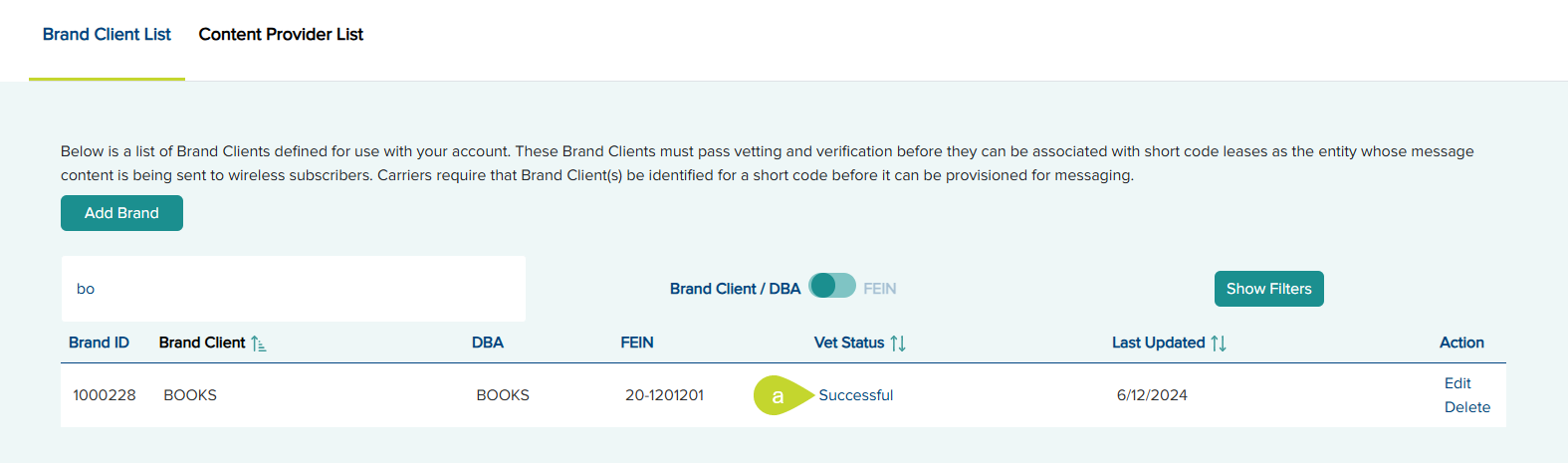The width and height of the screenshot is (1568, 463).
Task: Open the Successful vet status link
Action: [855, 395]
